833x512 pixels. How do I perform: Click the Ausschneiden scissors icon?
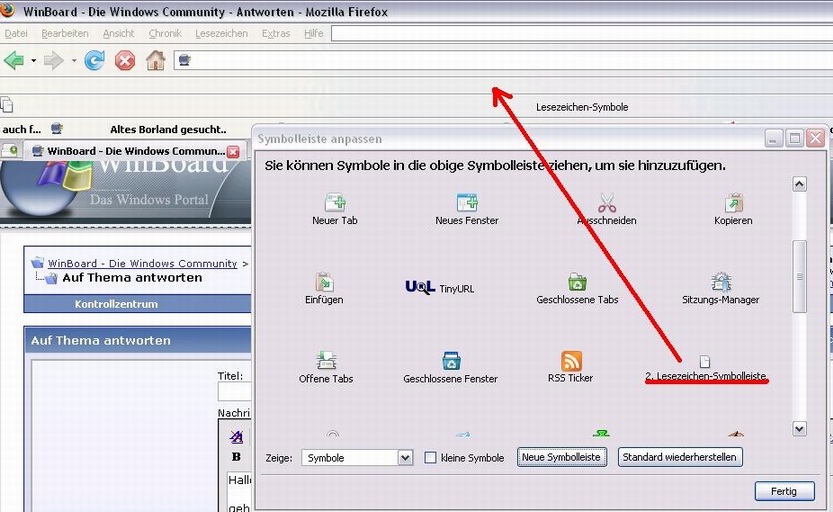(607, 202)
